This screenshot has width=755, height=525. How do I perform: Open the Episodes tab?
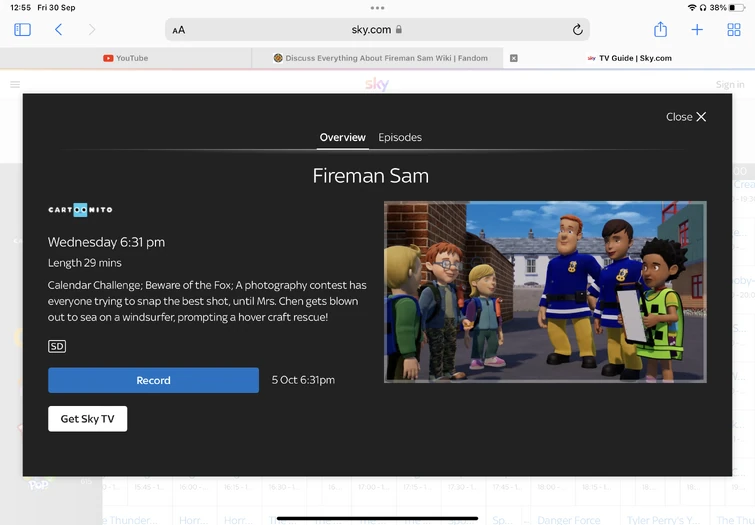[400, 137]
